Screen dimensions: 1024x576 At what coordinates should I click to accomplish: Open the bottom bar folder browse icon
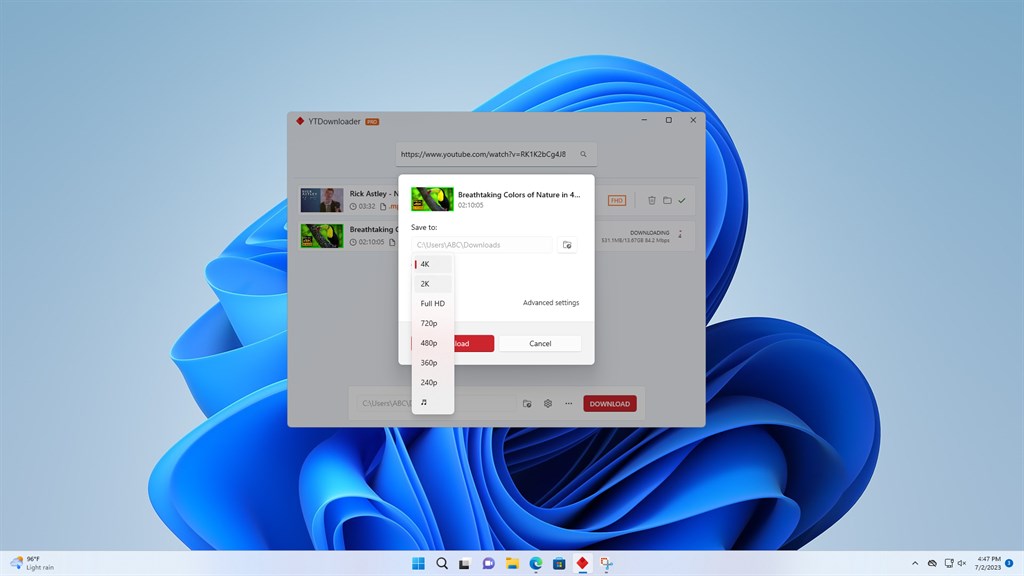[x=527, y=404]
